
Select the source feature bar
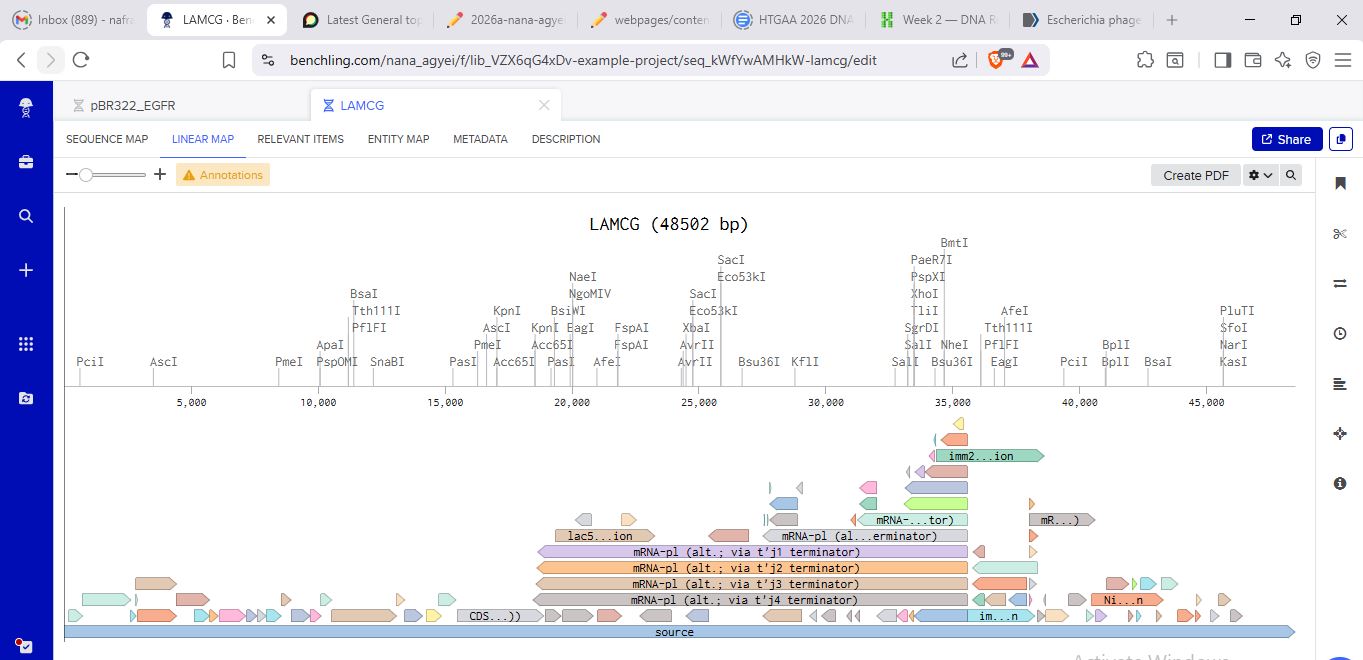[675, 632]
